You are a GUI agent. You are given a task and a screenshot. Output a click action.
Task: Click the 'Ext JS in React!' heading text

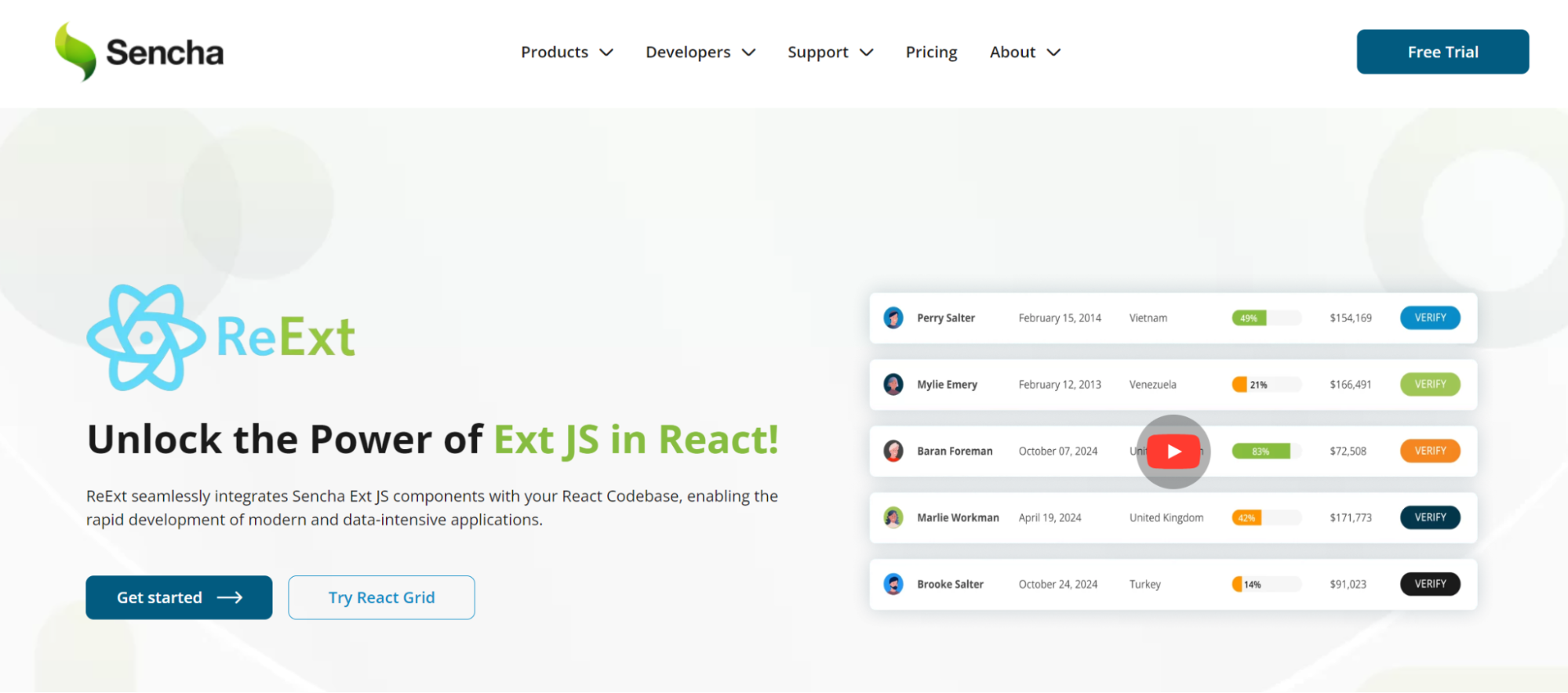[636, 440]
